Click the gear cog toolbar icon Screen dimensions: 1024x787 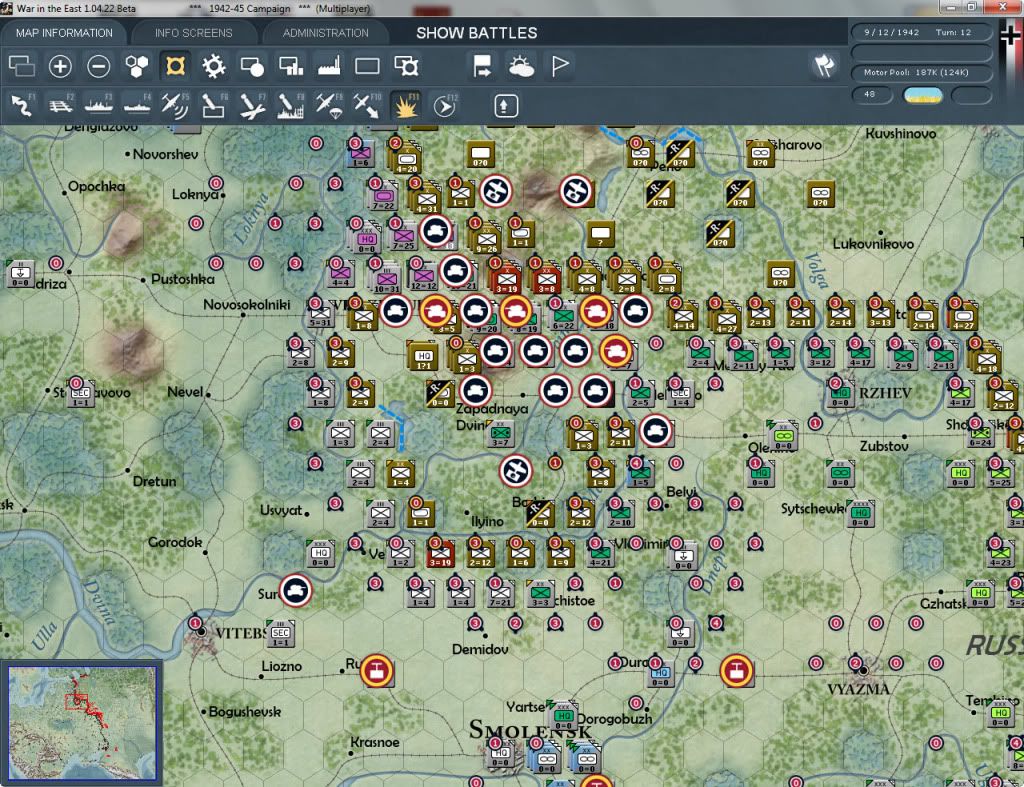coord(214,66)
